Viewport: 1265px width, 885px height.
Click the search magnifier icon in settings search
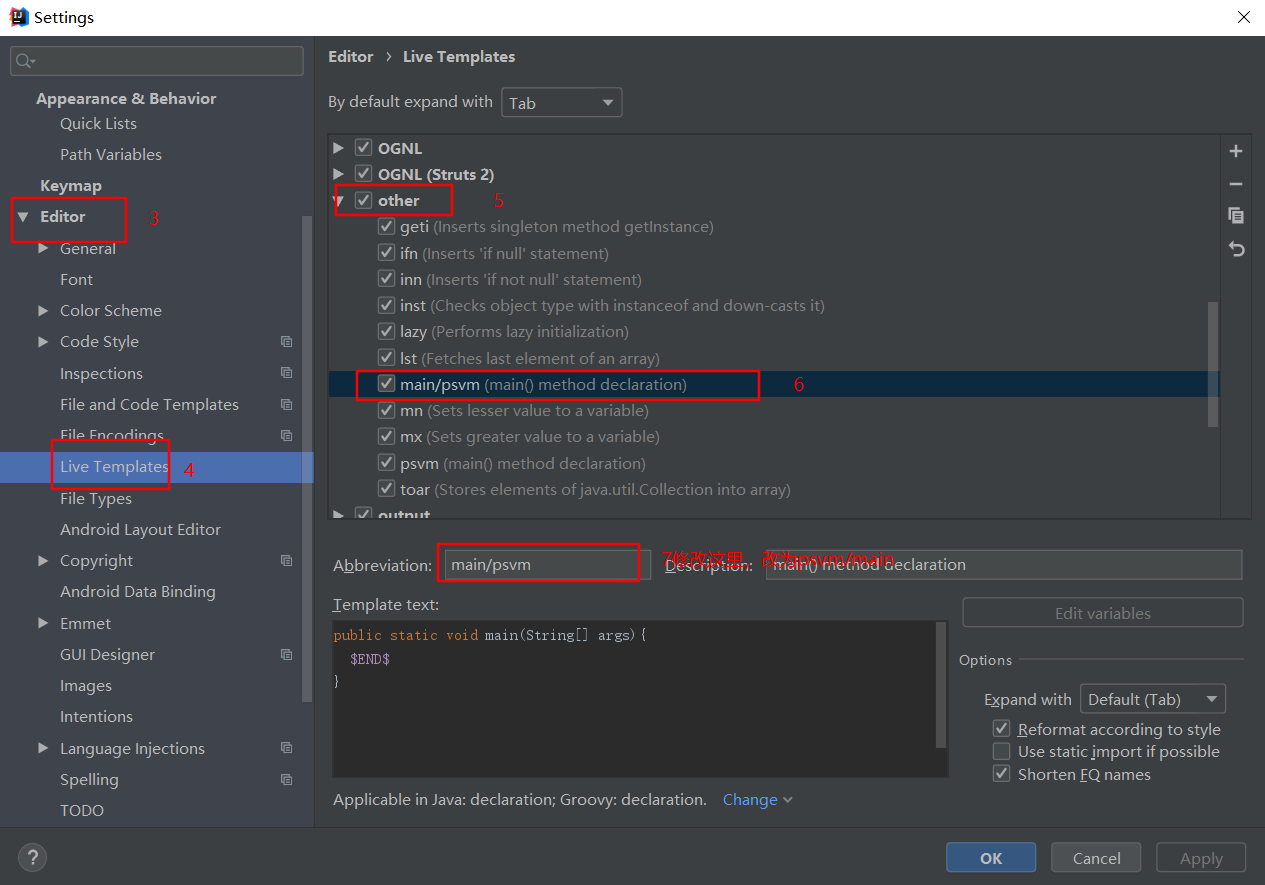tap(25, 61)
